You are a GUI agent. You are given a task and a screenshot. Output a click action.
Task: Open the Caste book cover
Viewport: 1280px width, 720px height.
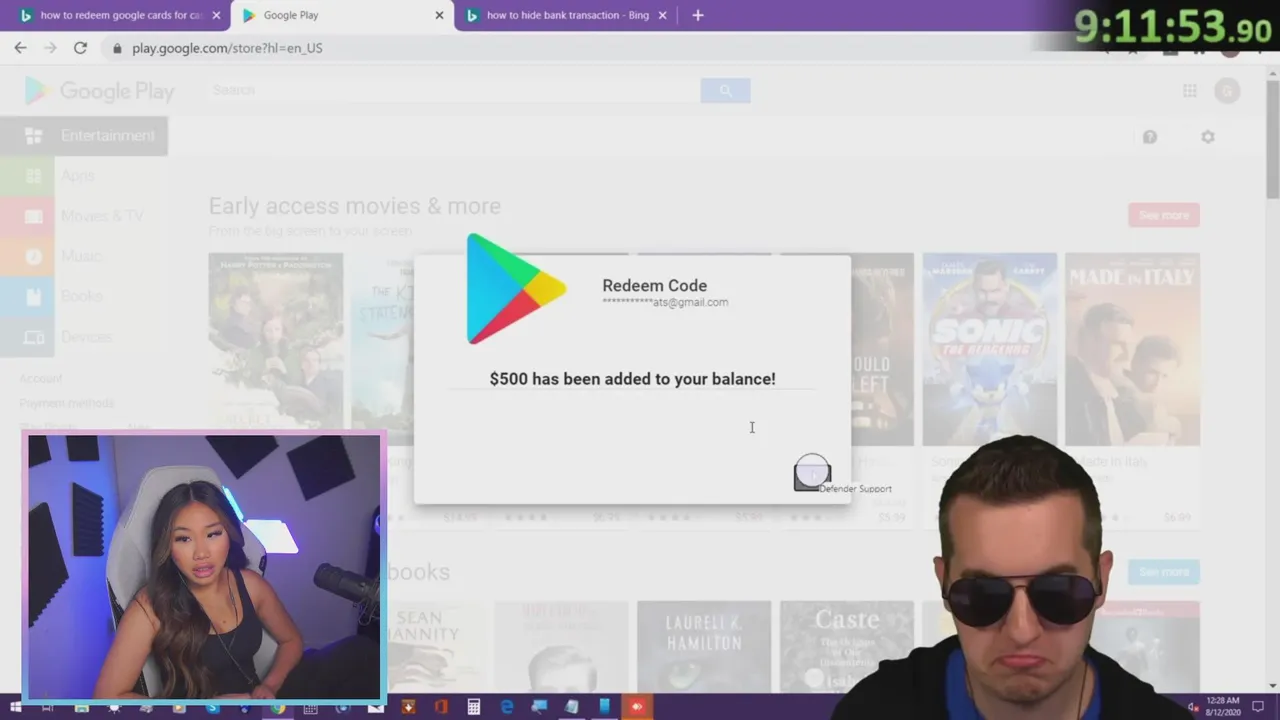point(846,647)
